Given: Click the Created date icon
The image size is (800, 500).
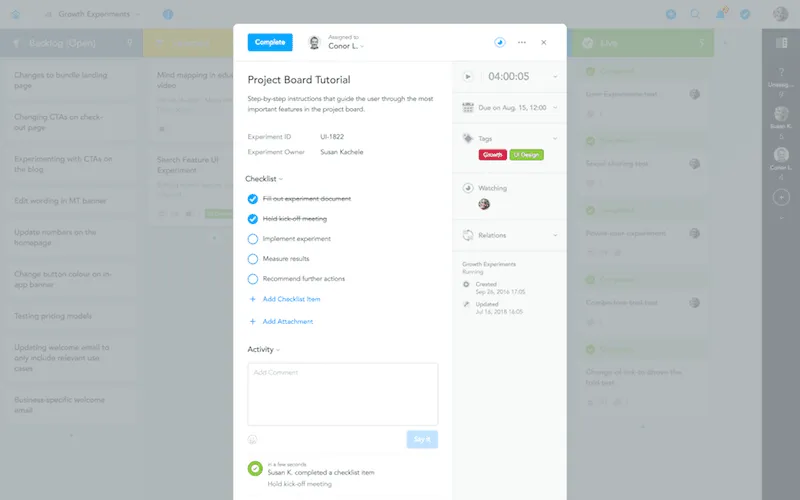Looking at the screenshot, I should point(466,284).
